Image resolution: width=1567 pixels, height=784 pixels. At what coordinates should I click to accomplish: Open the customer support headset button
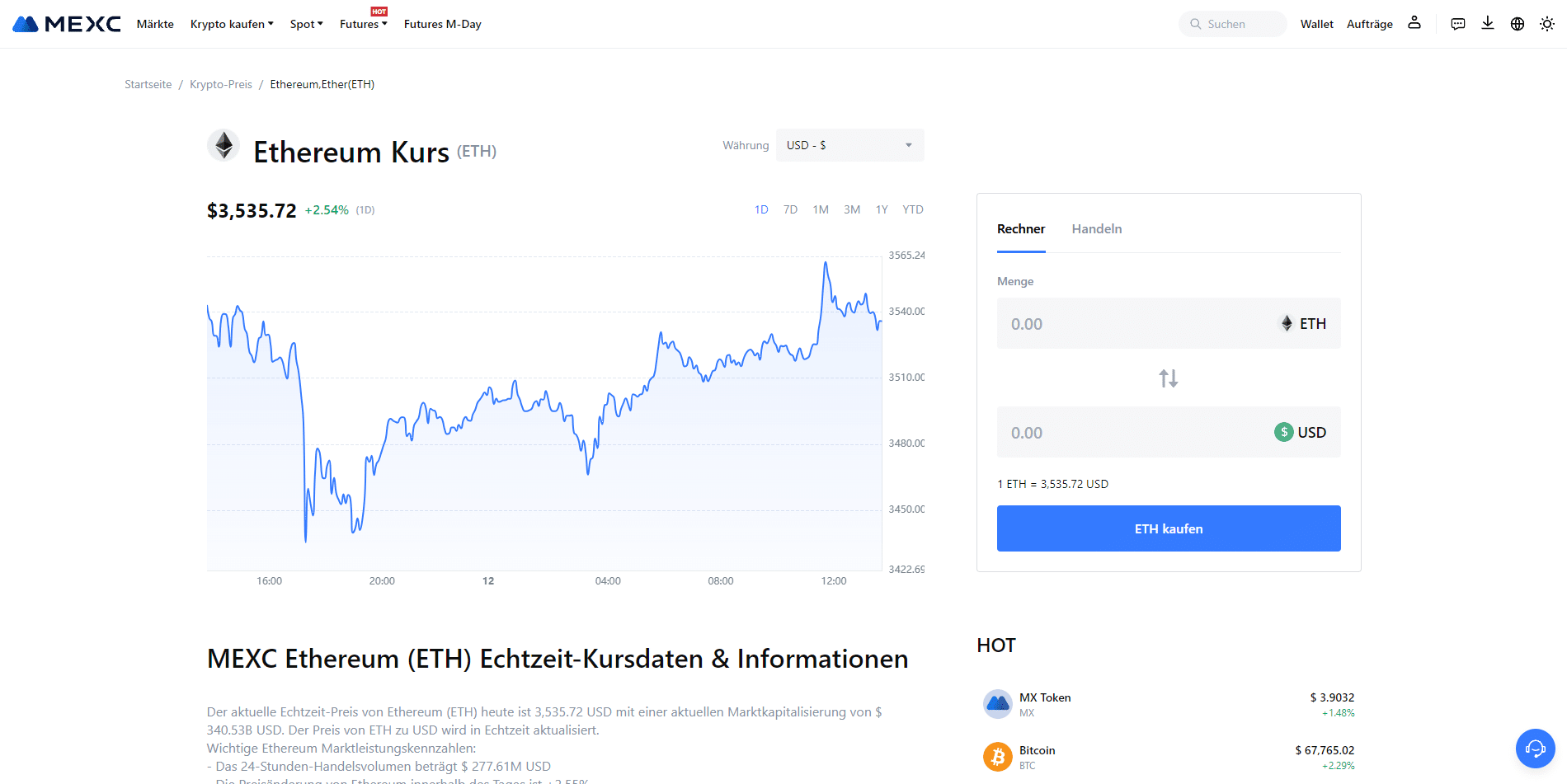click(x=1536, y=749)
